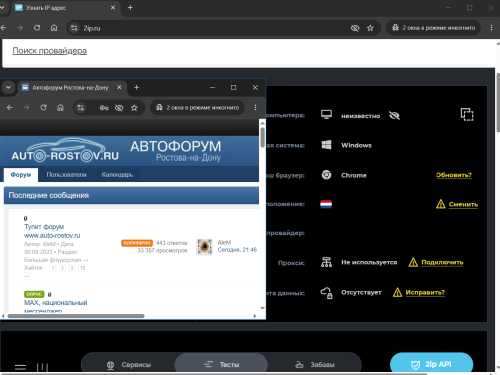Open site info icon in Автофорум address bar

[80, 107]
